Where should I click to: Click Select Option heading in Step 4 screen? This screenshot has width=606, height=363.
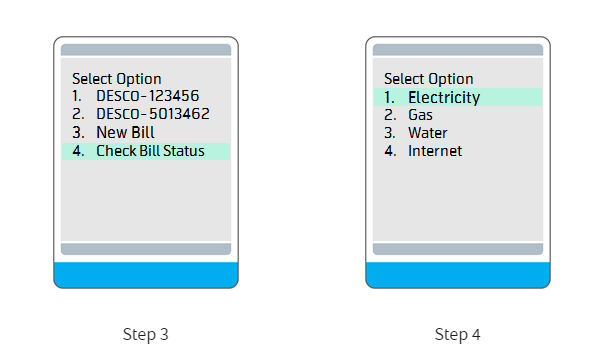(429, 79)
